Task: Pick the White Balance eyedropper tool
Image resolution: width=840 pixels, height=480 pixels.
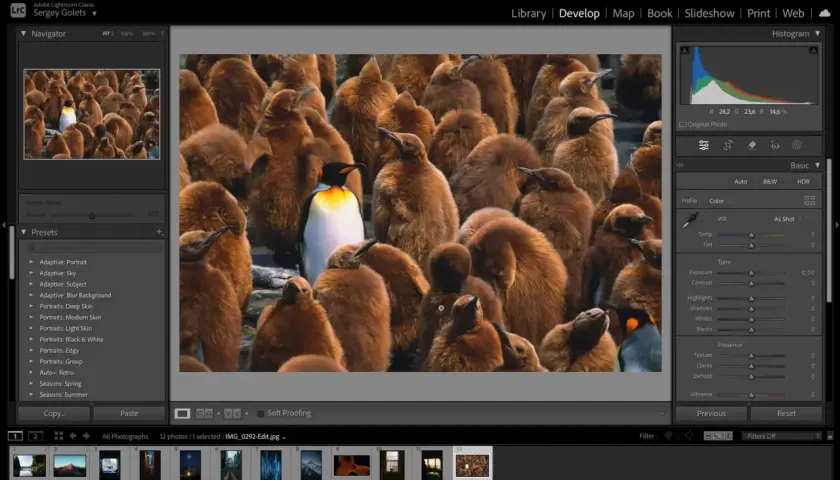Action: pyautogui.click(x=691, y=220)
